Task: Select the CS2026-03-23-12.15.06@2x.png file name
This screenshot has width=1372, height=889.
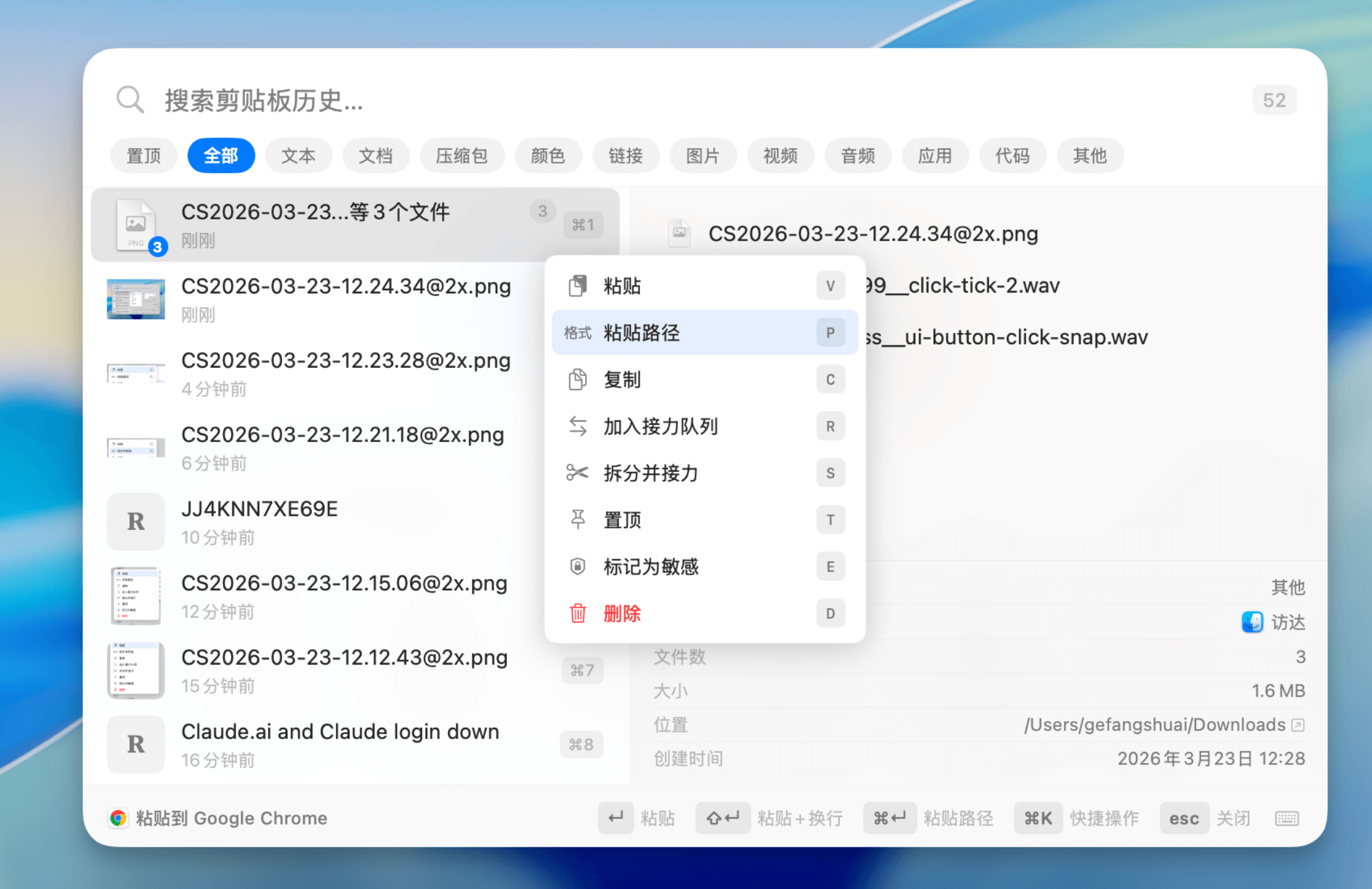Action: (x=345, y=583)
